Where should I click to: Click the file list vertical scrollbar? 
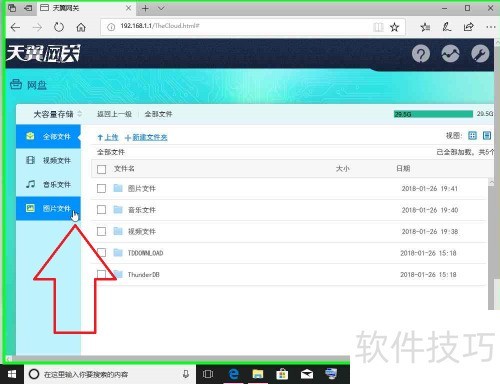(491, 244)
